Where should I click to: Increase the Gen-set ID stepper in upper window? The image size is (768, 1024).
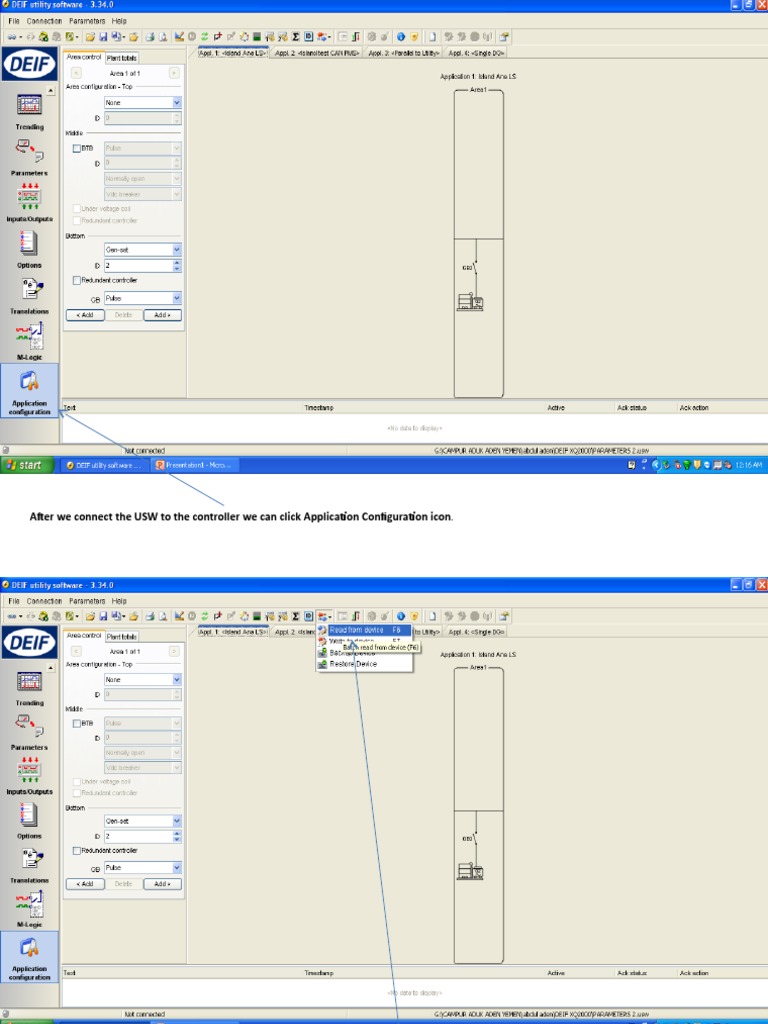(x=177, y=263)
